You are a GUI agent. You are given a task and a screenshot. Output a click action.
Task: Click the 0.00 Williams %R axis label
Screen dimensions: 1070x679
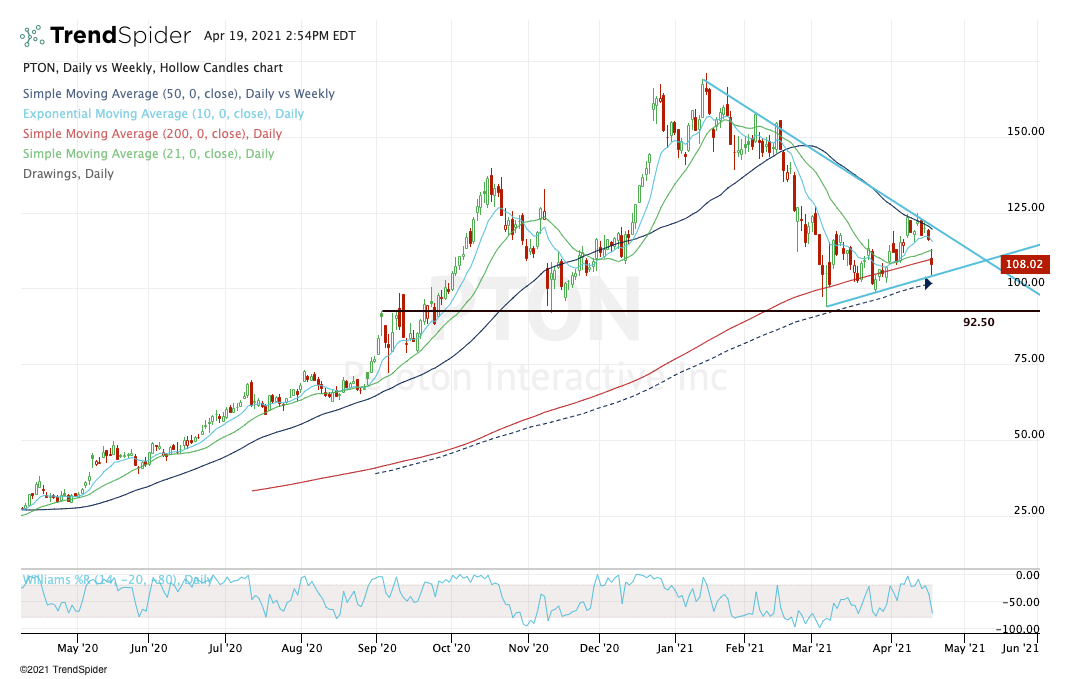coord(1028,575)
